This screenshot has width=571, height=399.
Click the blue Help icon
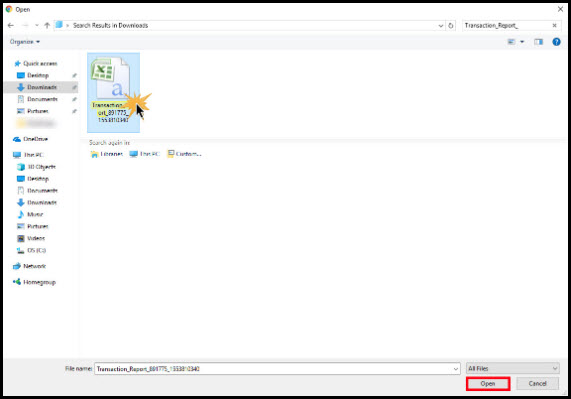pyautogui.click(x=556, y=42)
